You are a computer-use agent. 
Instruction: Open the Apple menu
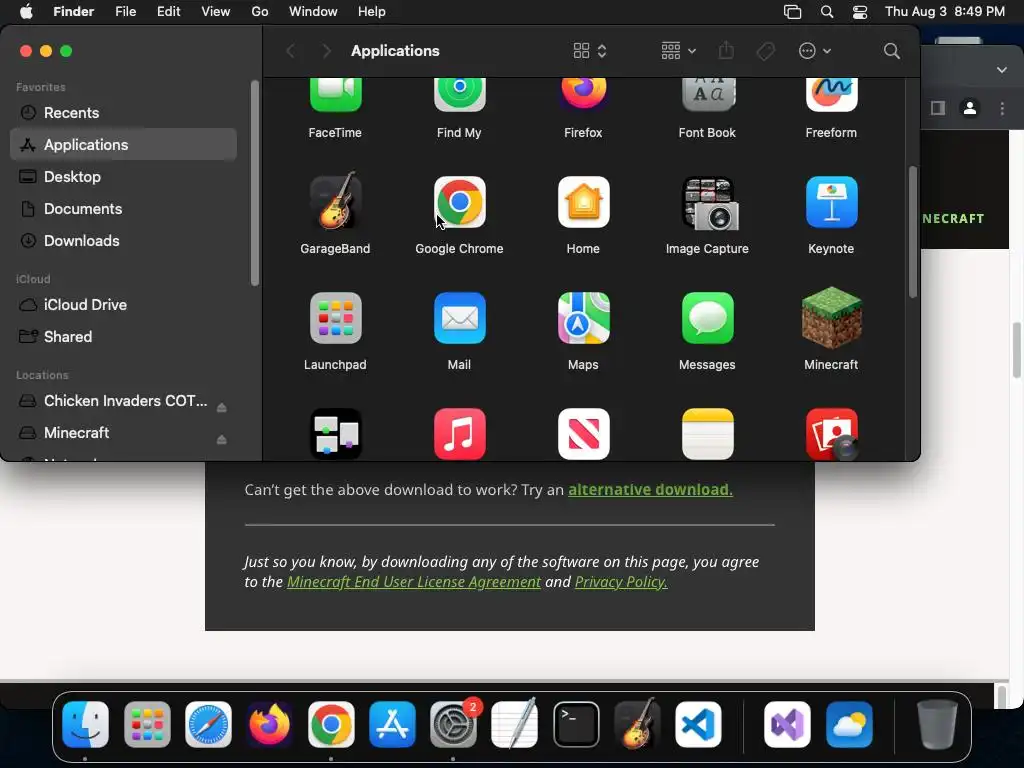pyautogui.click(x=26, y=12)
